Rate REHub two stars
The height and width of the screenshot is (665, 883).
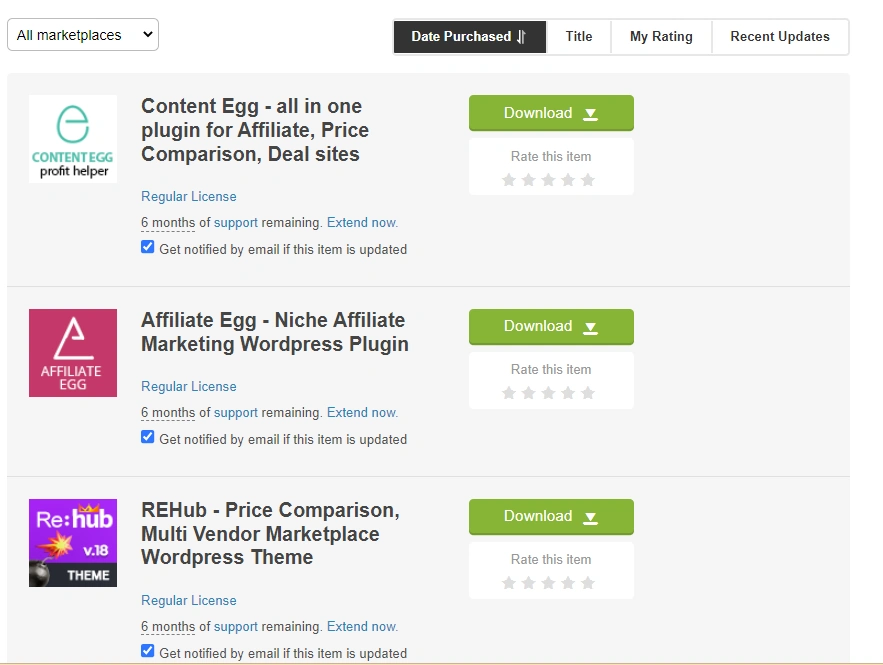point(528,583)
